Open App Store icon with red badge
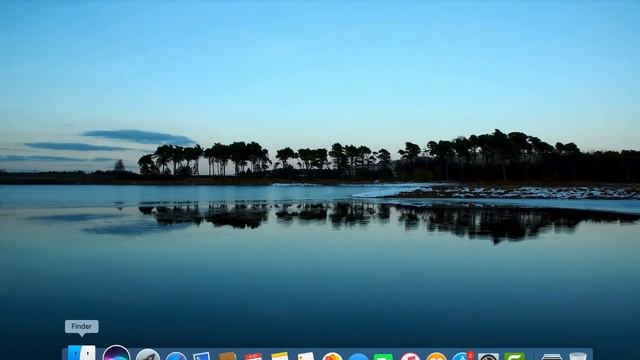 pyautogui.click(x=463, y=356)
